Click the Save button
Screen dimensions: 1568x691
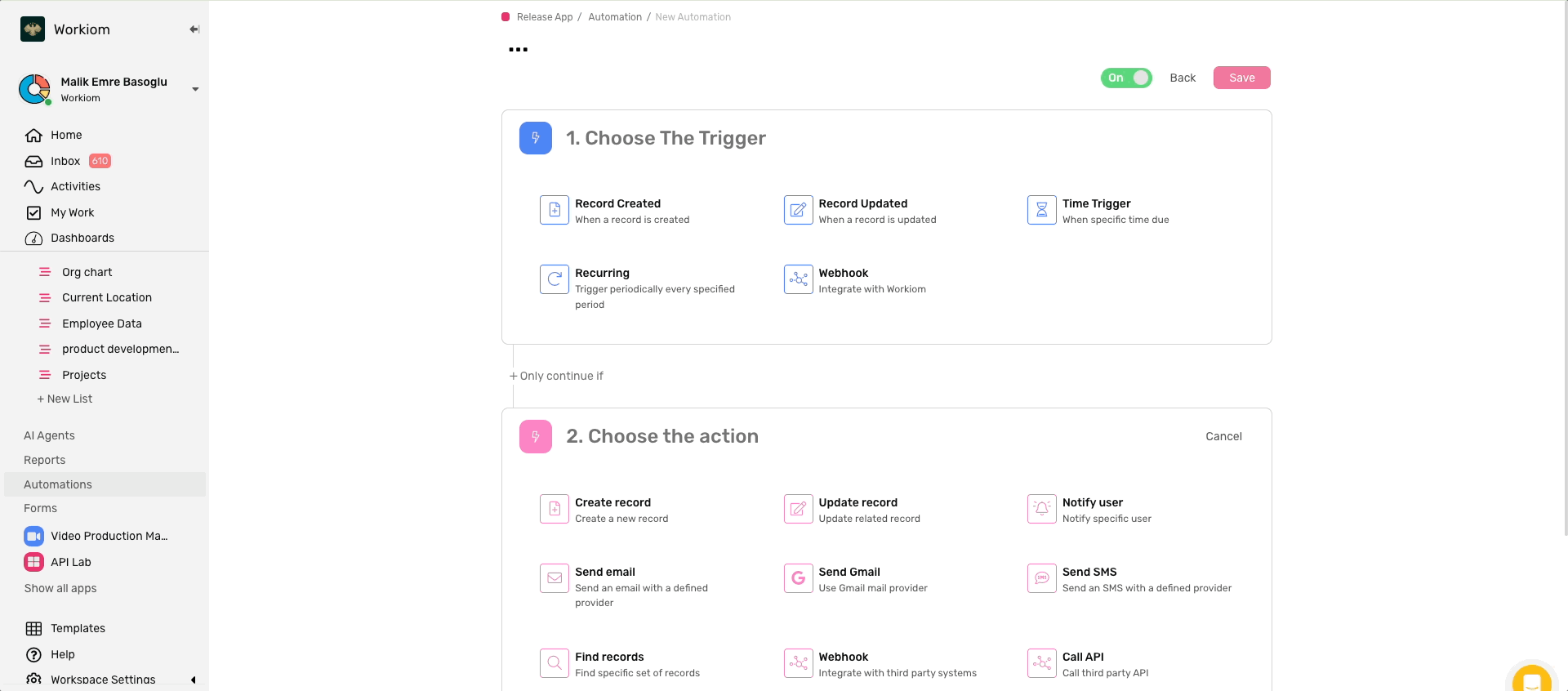pos(1241,78)
